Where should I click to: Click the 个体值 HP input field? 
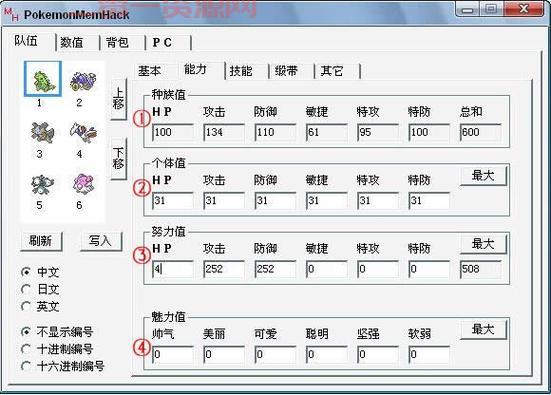click(173, 201)
